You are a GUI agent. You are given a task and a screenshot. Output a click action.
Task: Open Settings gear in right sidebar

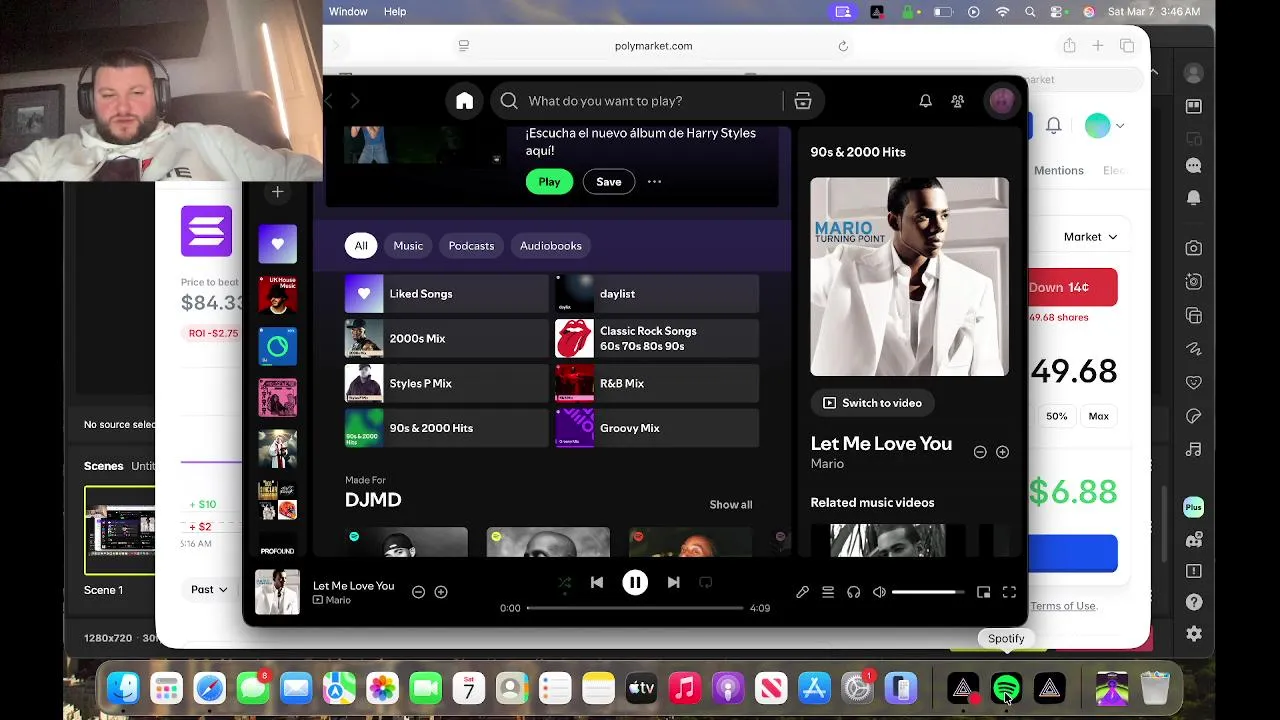click(x=1193, y=634)
